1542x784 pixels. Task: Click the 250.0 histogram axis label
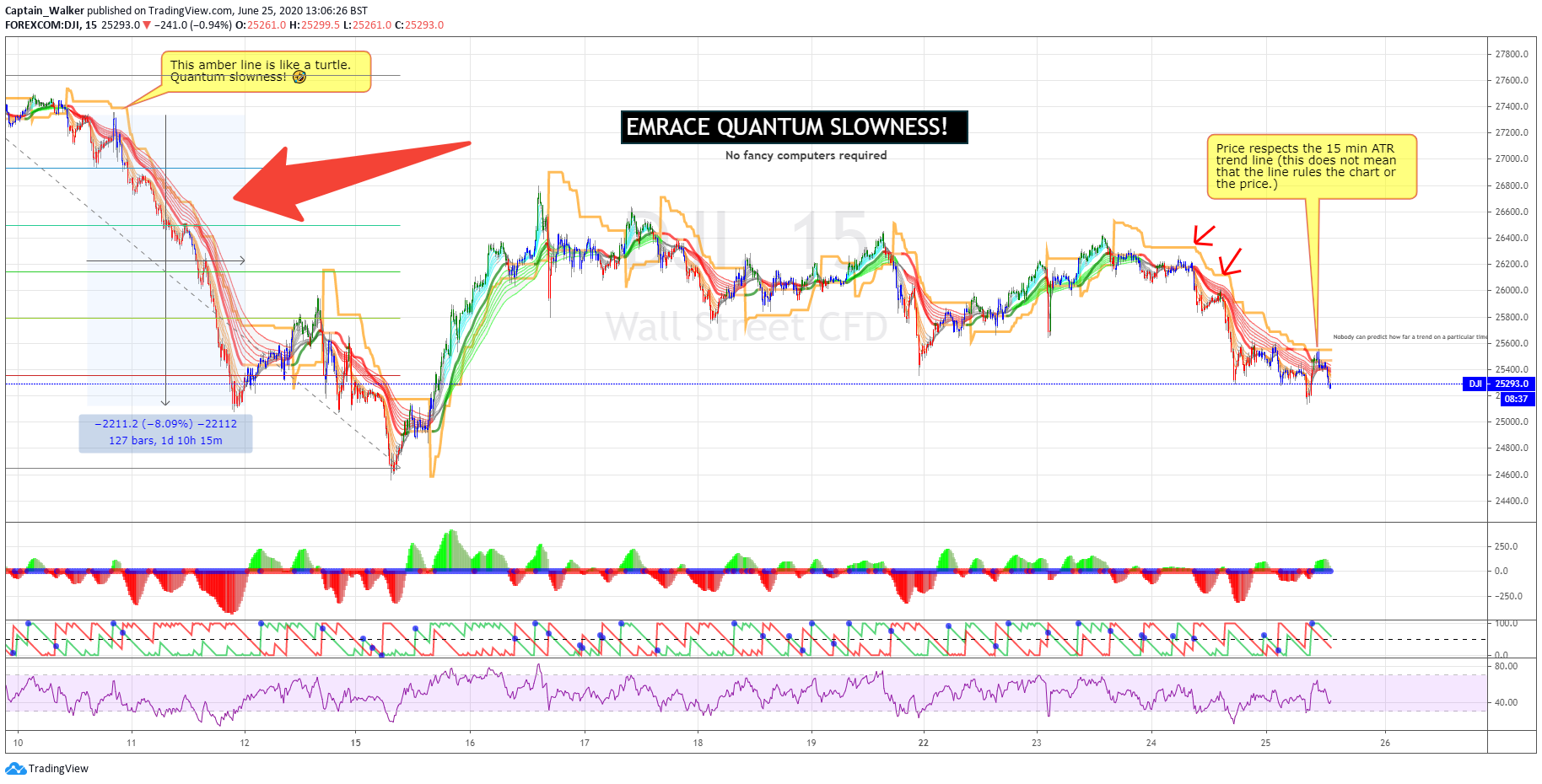click(x=1506, y=546)
